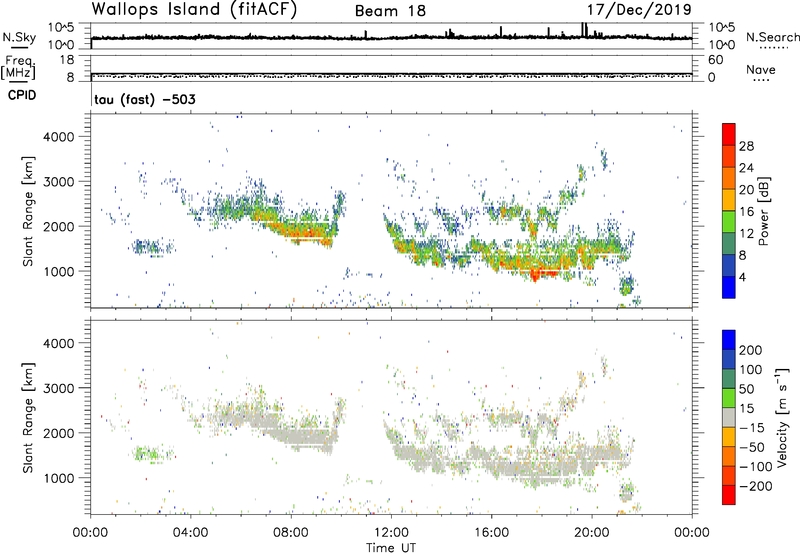Click the '28' power colorbar value
The image size is (800, 554).
click(x=746, y=146)
